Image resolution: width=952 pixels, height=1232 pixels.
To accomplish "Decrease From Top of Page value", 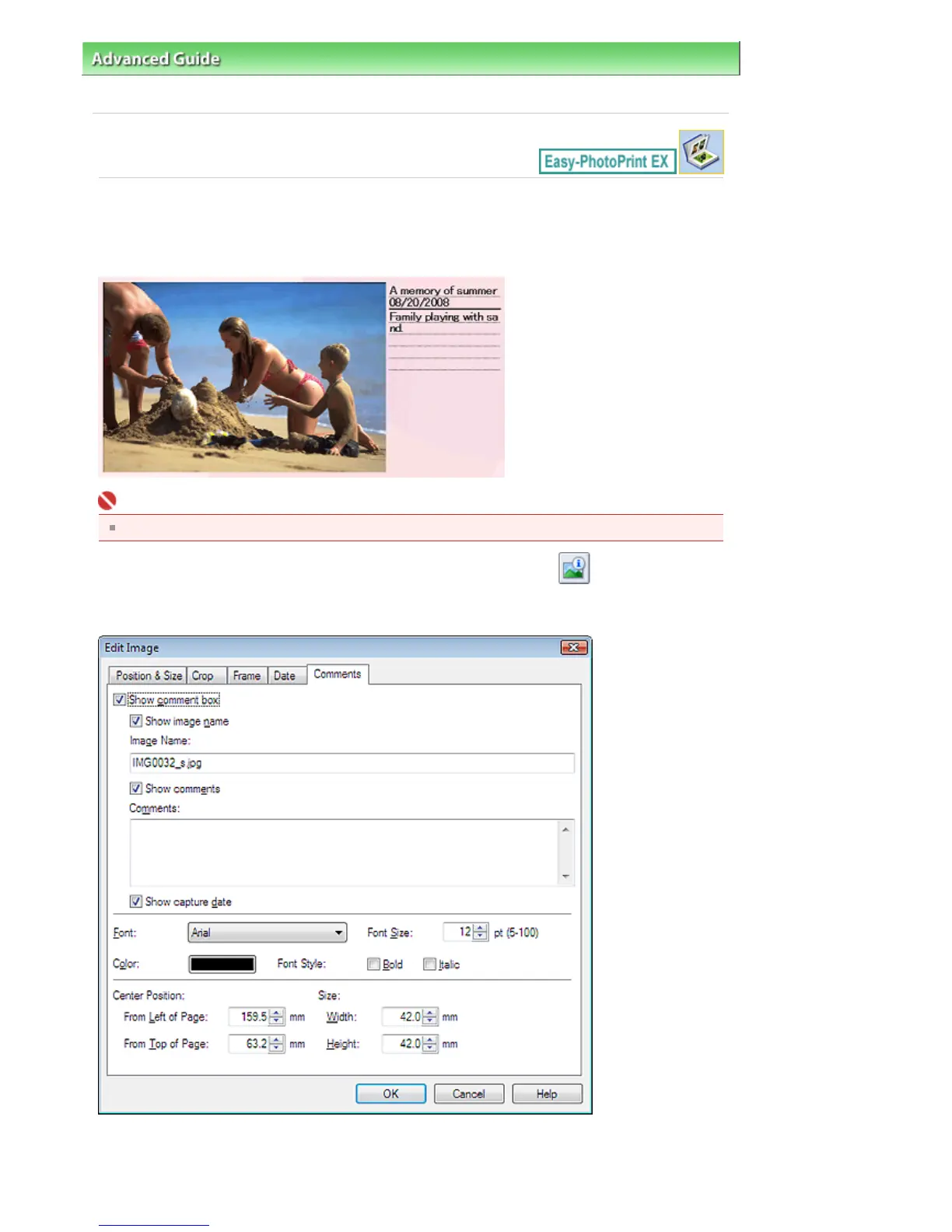I will pyautogui.click(x=277, y=1048).
